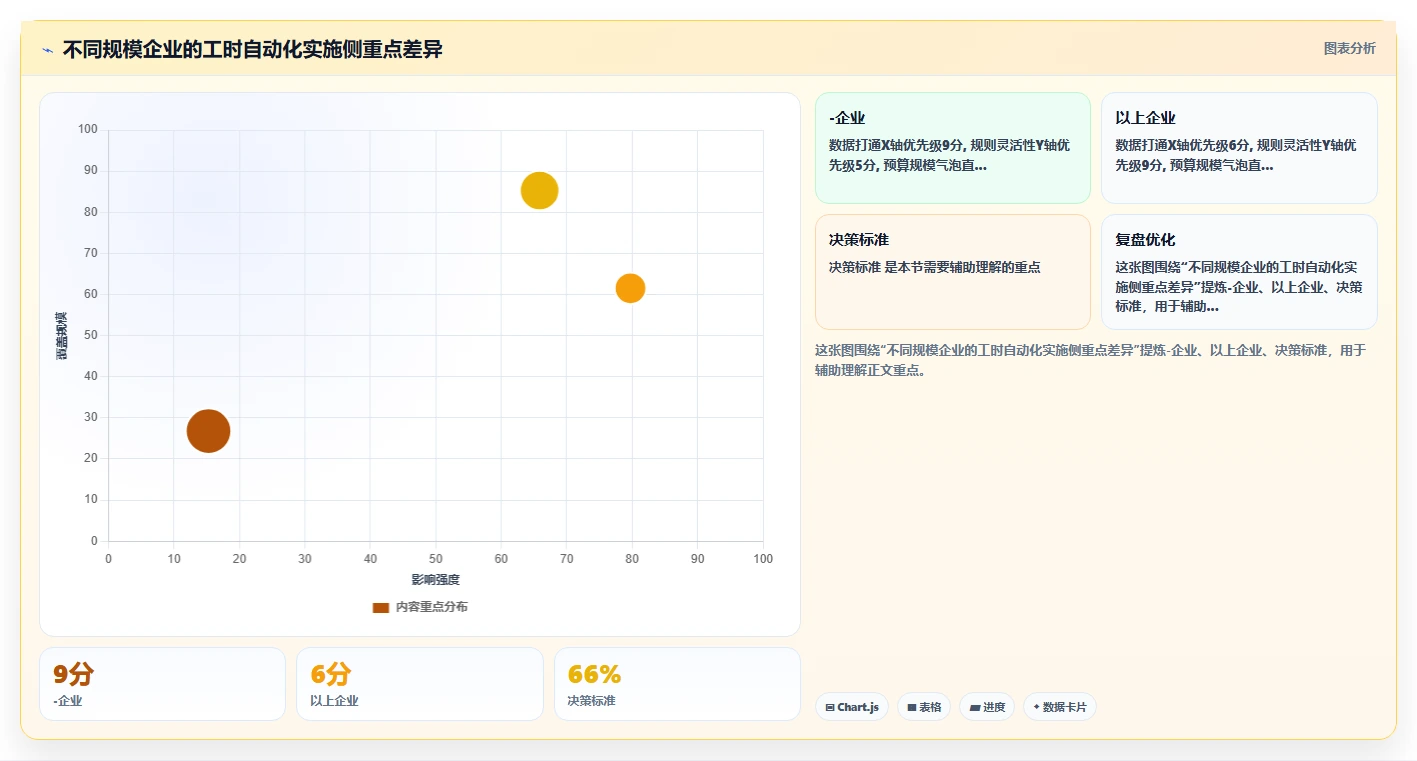Open the -企业 summary card
This screenshot has width=1417, height=761.
tap(952, 148)
